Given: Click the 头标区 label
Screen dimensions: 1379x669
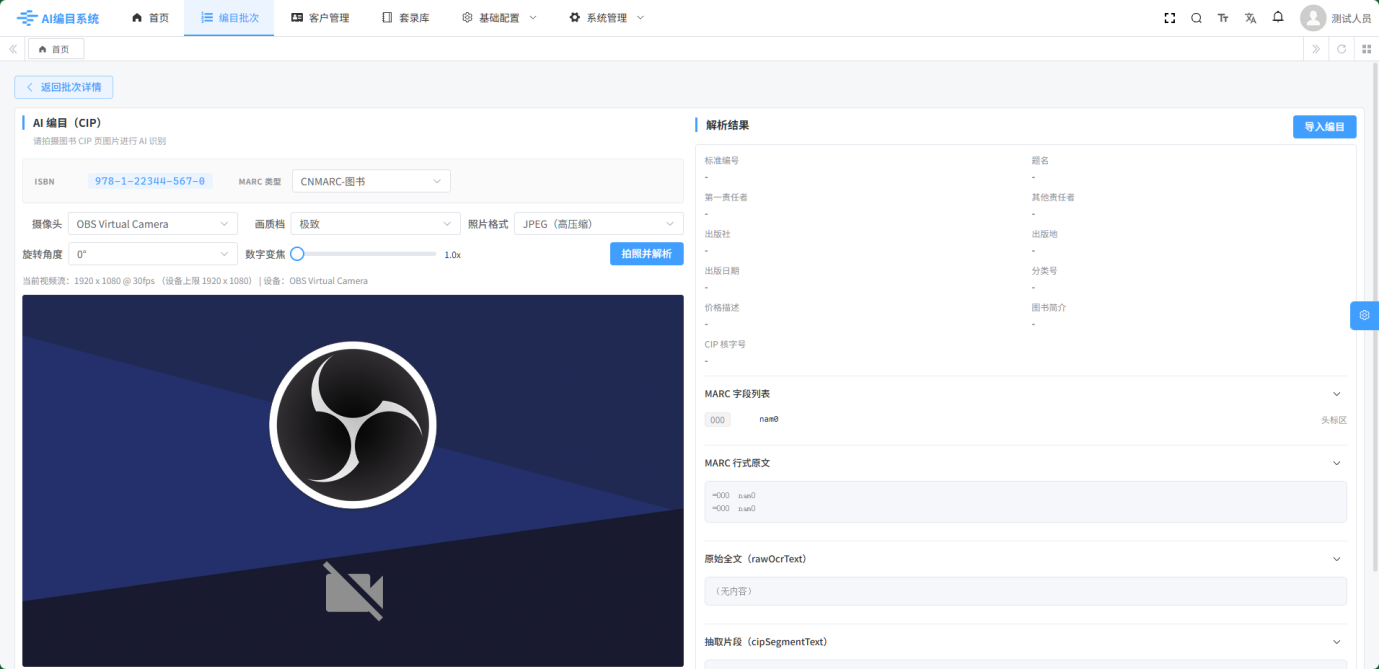Looking at the screenshot, I should 1334,420.
